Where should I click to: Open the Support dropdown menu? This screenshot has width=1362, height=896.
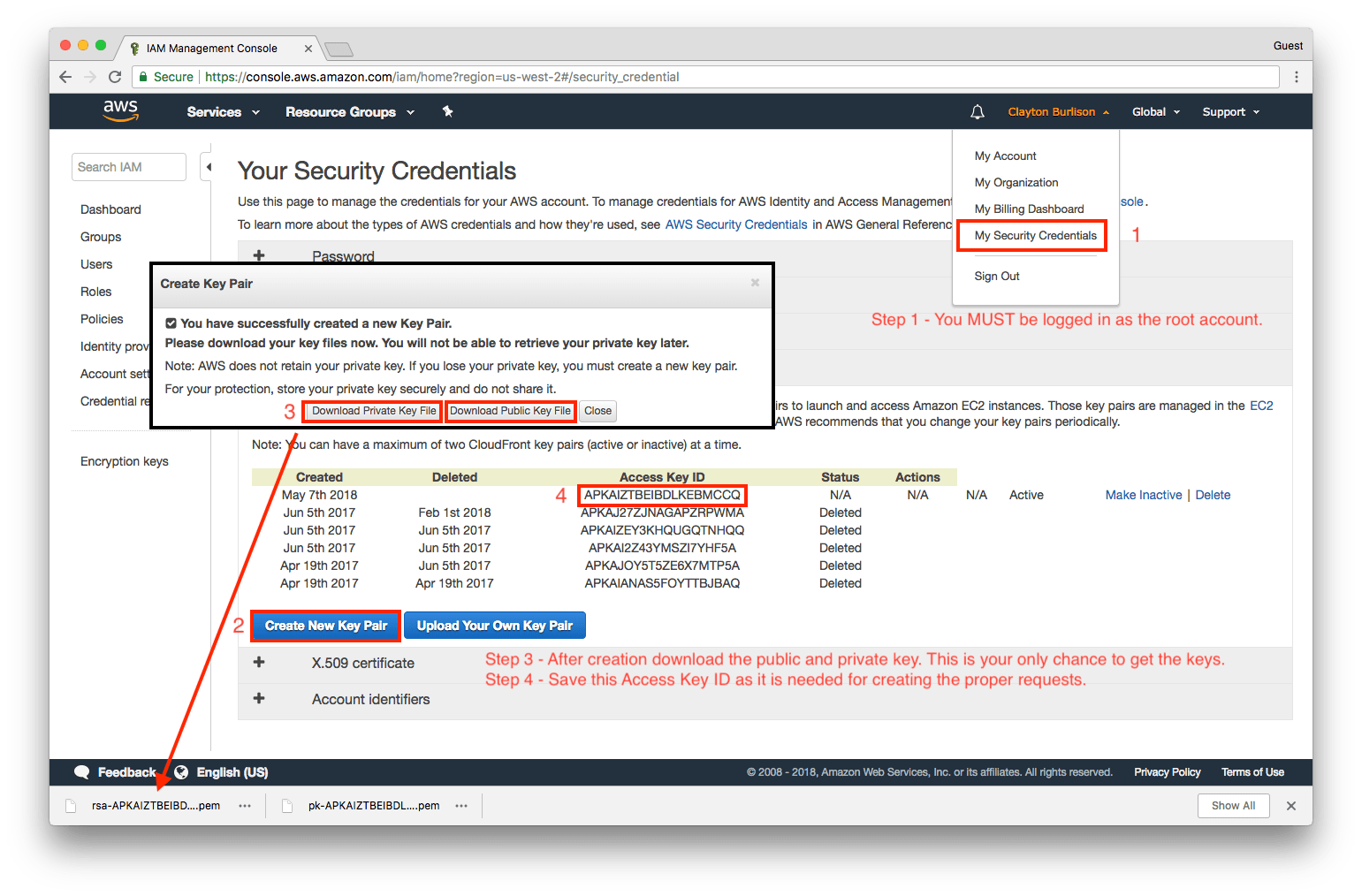coord(1231,112)
